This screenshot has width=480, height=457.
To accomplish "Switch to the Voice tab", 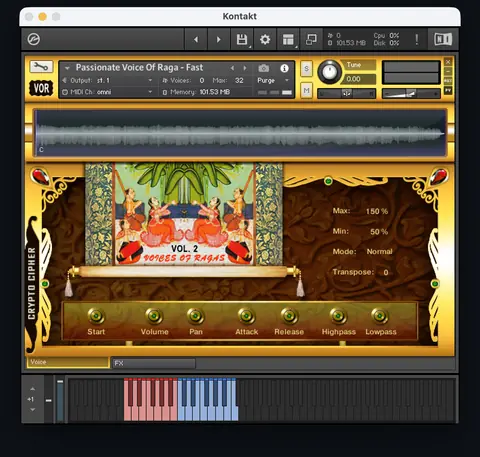I will pos(68,362).
